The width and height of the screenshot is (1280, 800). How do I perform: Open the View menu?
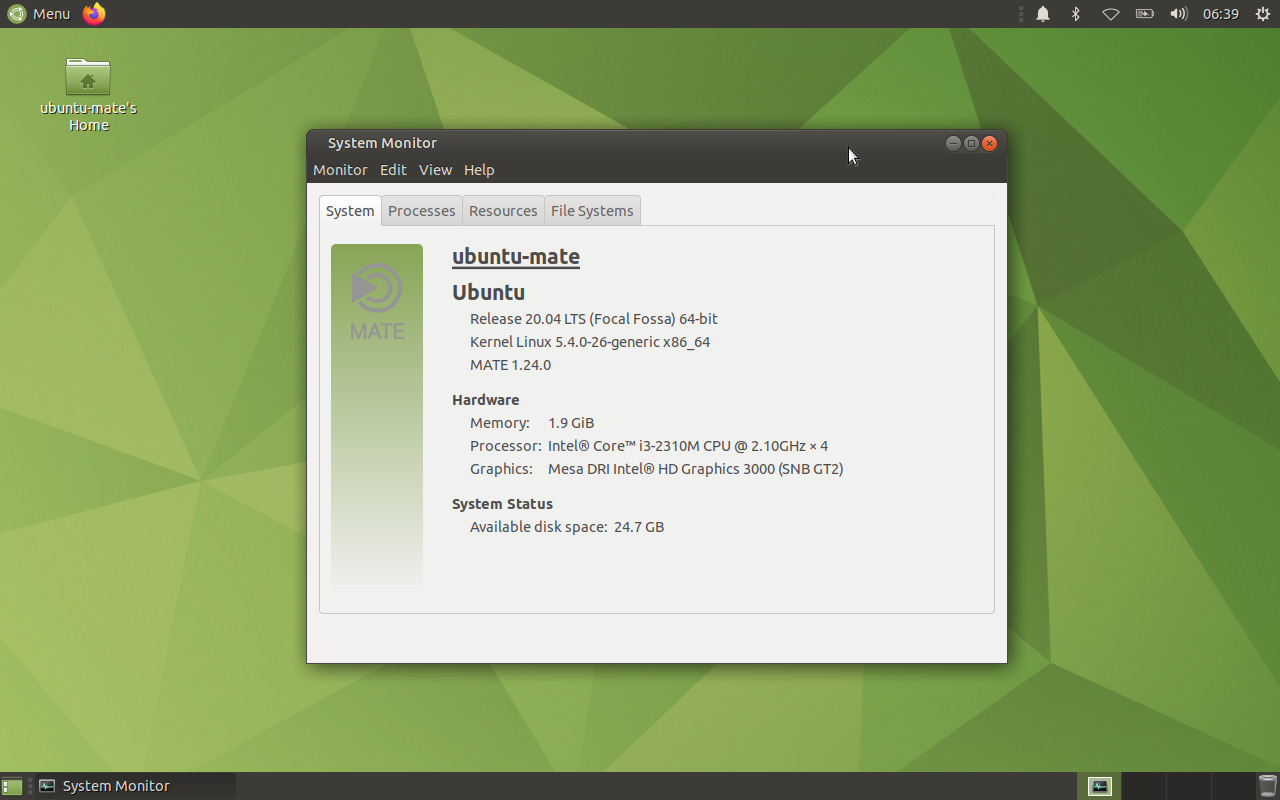coord(435,170)
